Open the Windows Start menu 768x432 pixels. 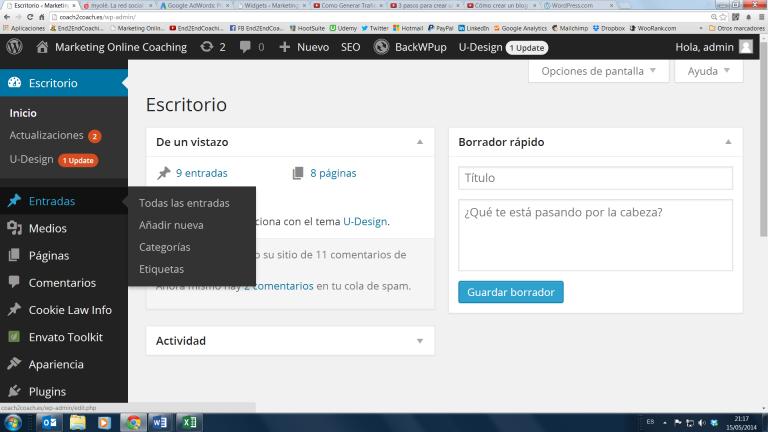13,422
